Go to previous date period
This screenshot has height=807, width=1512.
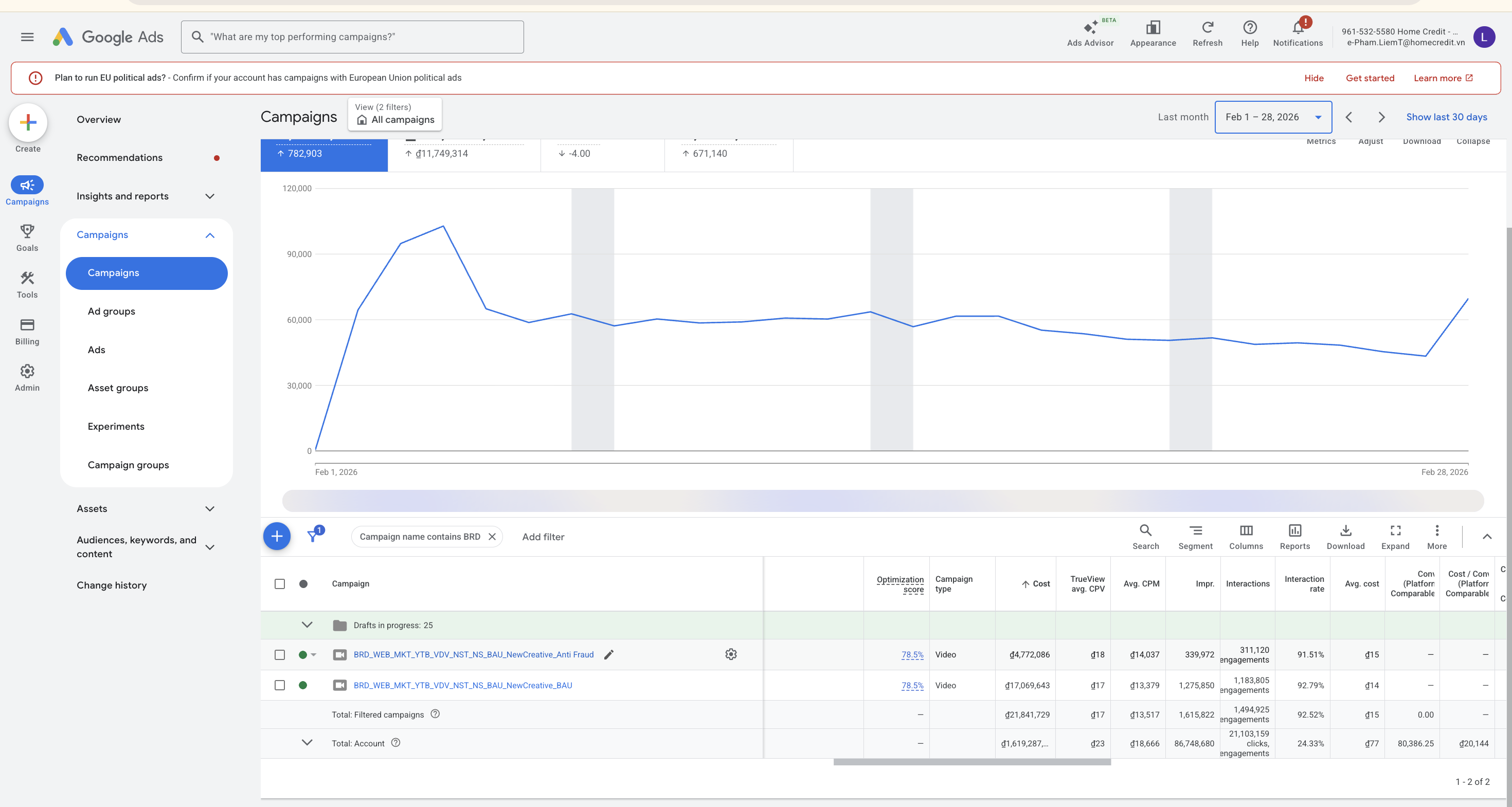tap(1349, 117)
